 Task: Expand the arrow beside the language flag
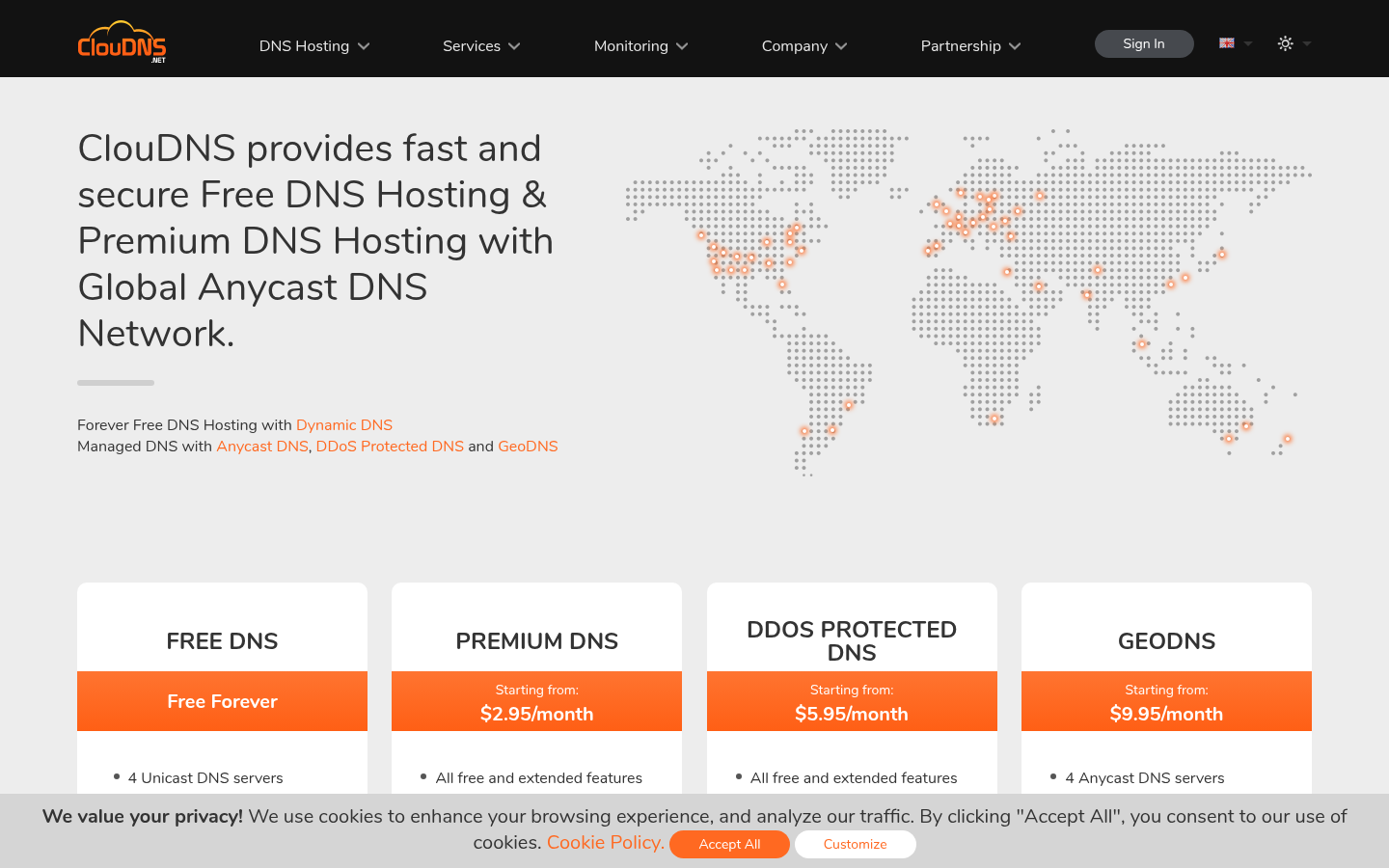pos(1248,43)
